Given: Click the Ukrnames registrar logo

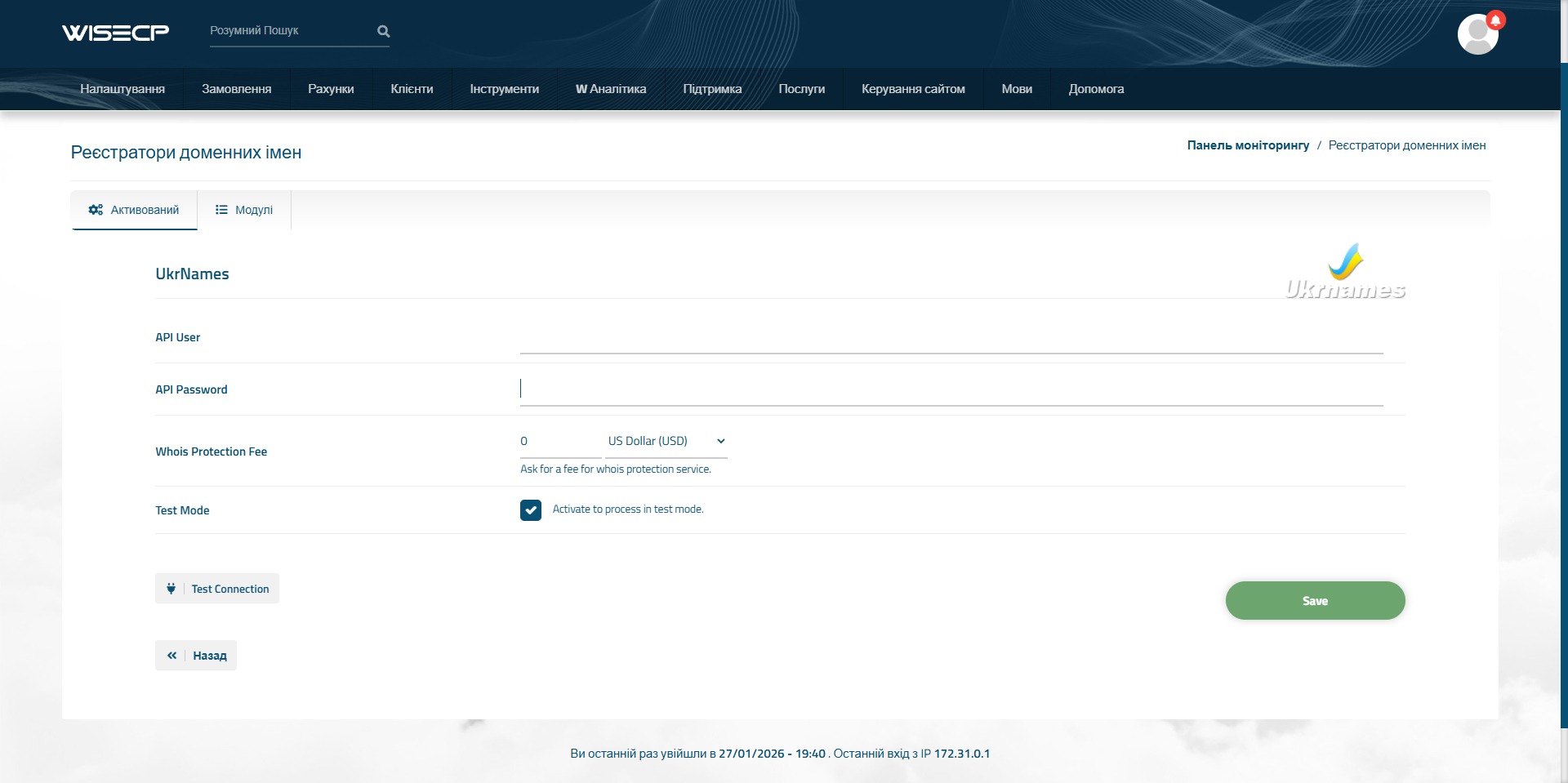Looking at the screenshot, I should 1344,273.
